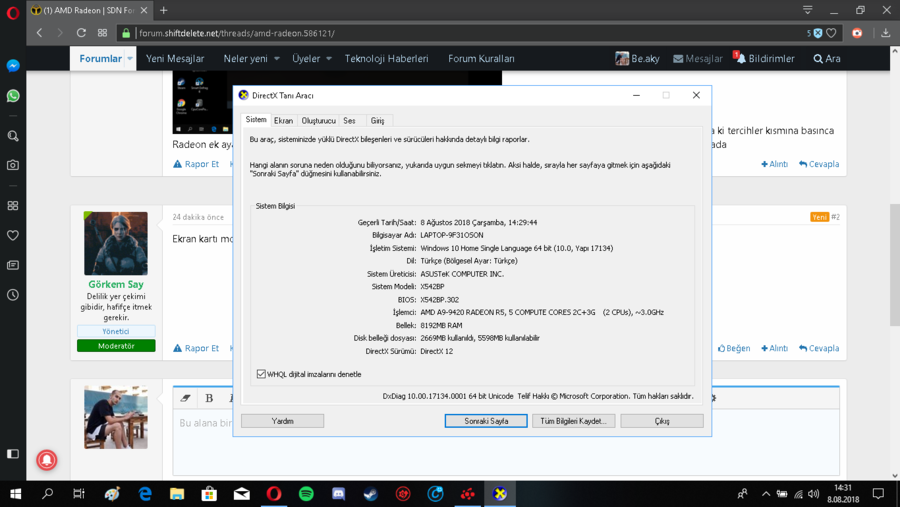The height and width of the screenshot is (507, 900).
Task: Open bookmarks heart in Opera sidebar
Action: coord(13,235)
